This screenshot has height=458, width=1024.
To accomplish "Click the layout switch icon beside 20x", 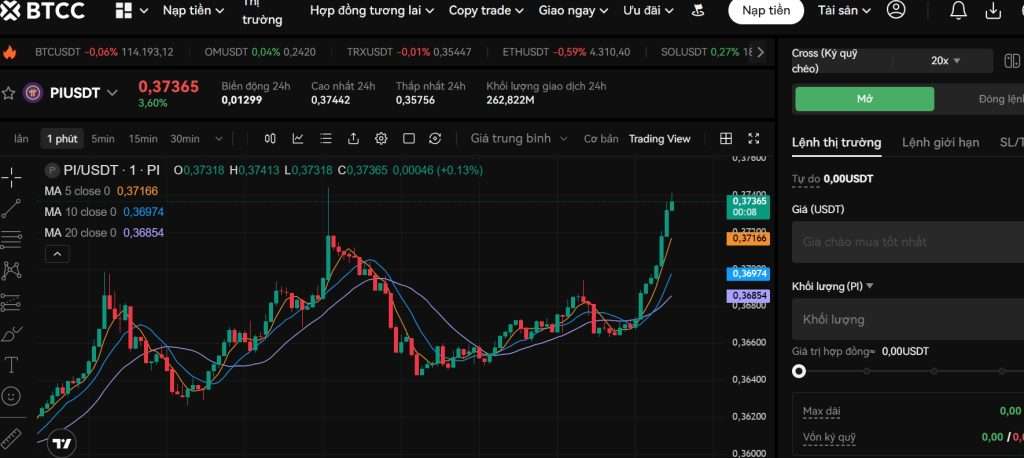I will pyautogui.click(x=1012, y=61).
